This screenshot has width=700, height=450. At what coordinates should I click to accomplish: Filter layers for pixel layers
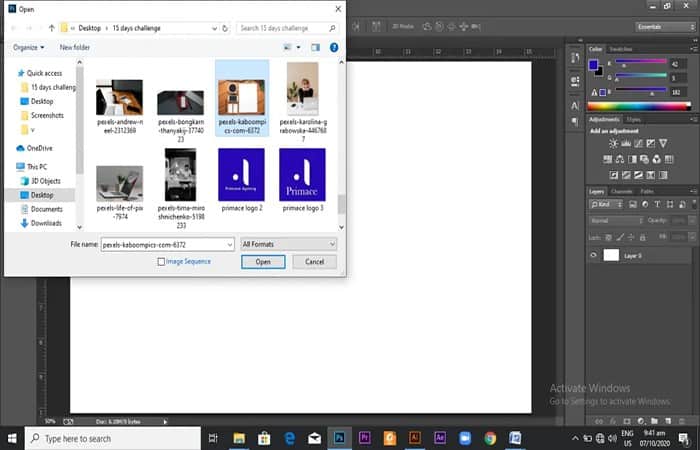tap(633, 204)
